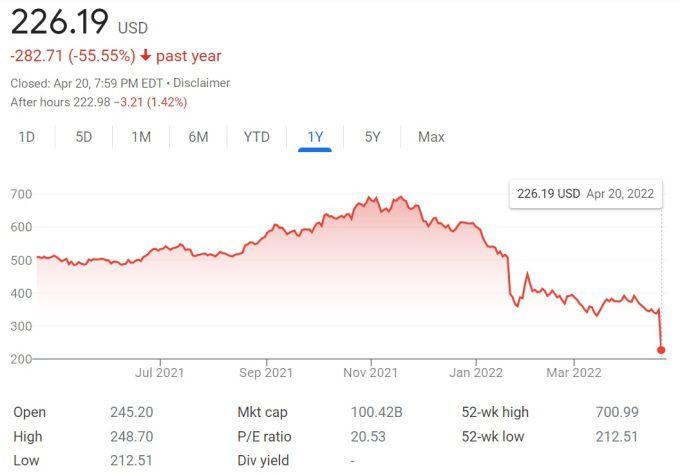Switch to the 1D time range tab
The image size is (680, 475).
point(27,137)
